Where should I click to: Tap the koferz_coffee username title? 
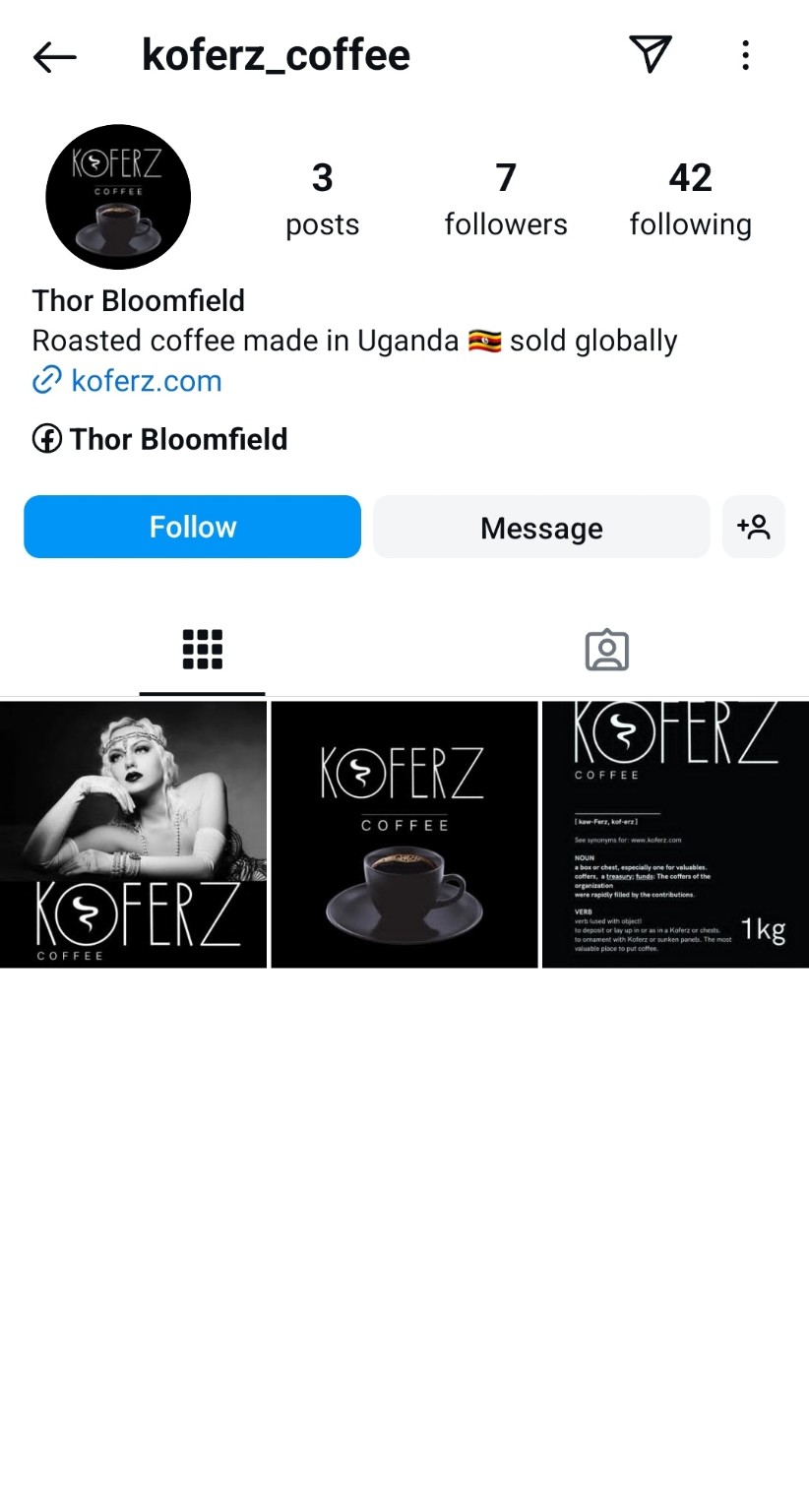click(277, 55)
